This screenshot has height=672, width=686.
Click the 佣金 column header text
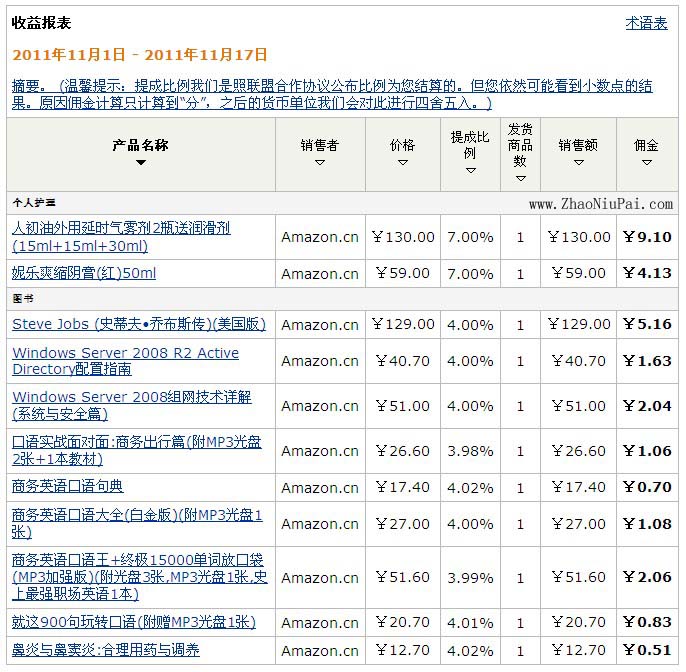647,145
